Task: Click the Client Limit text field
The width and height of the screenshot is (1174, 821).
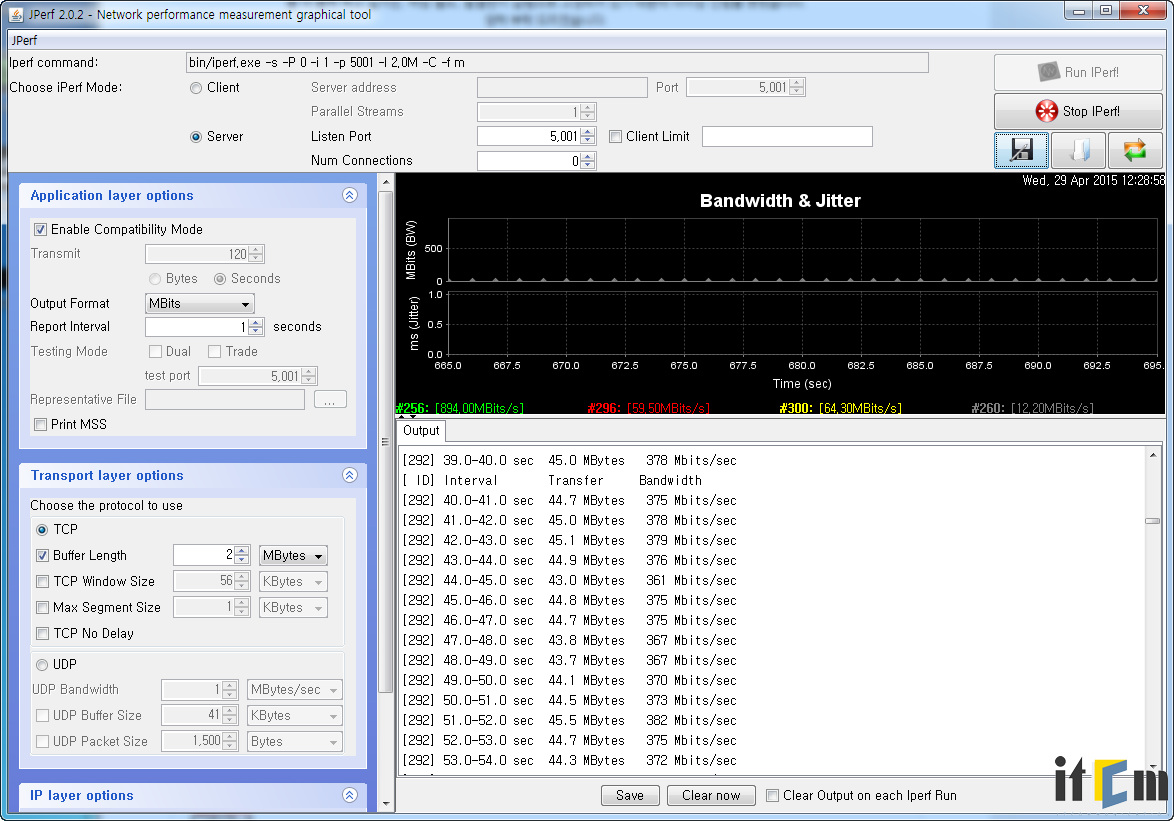Action: (x=788, y=136)
